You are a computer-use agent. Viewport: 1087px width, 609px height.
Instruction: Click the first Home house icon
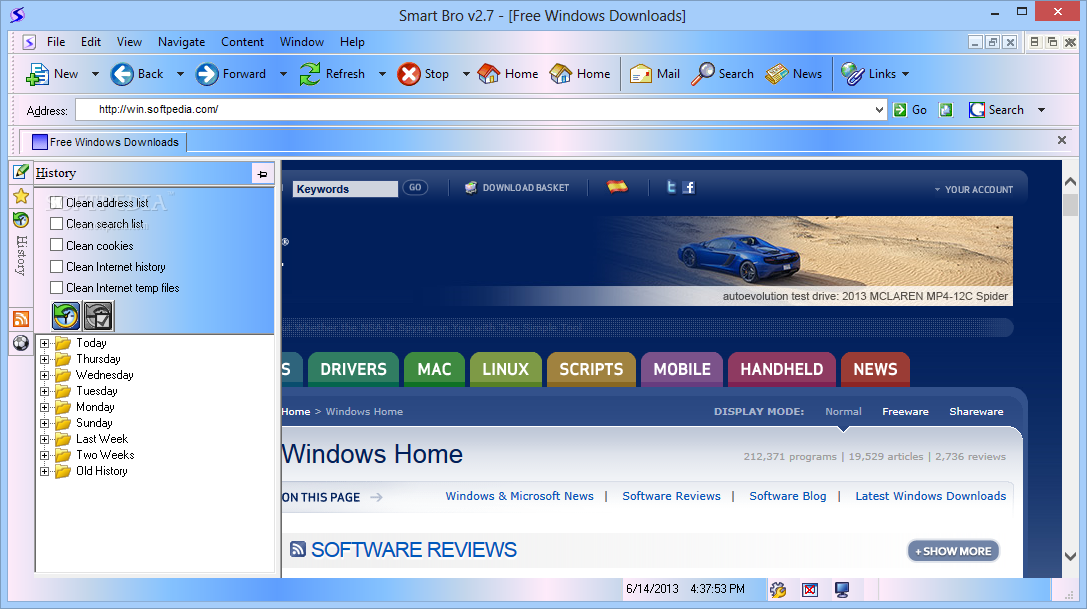click(x=489, y=74)
